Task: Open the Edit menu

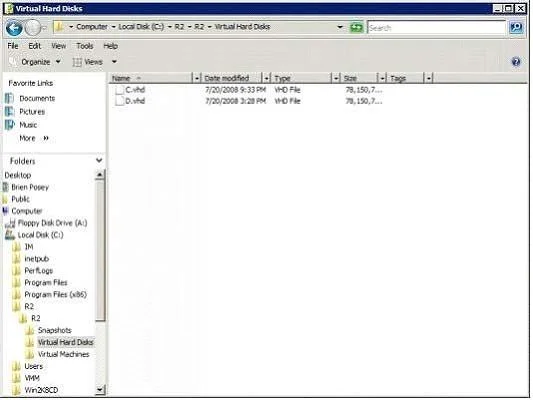Action: [x=34, y=46]
